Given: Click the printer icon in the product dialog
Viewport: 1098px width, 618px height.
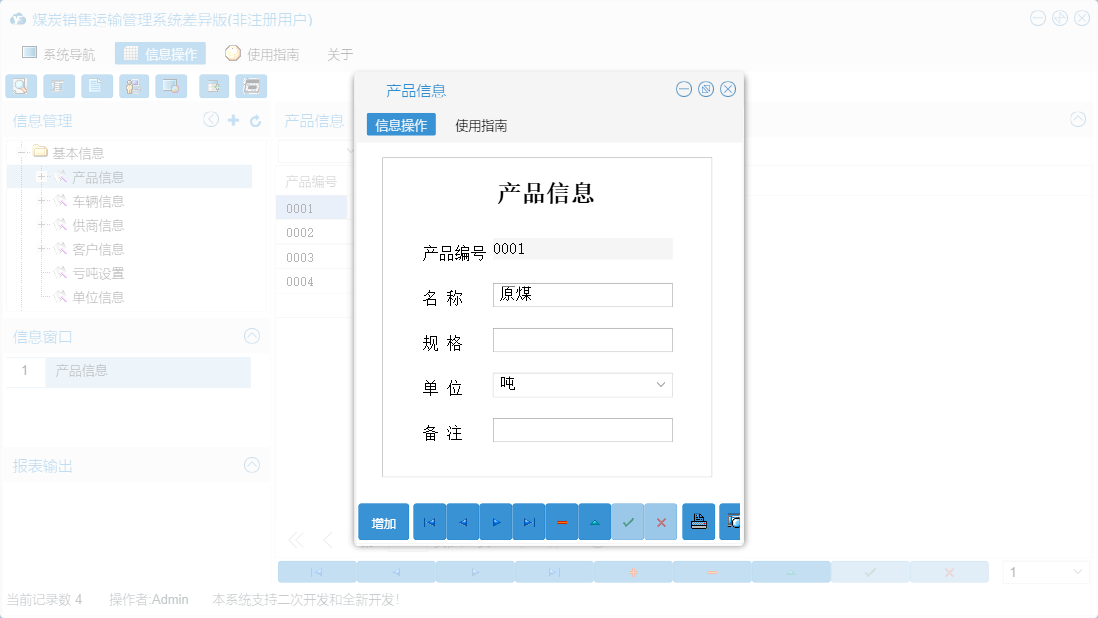Looking at the screenshot, I should [x=698, y=521].
